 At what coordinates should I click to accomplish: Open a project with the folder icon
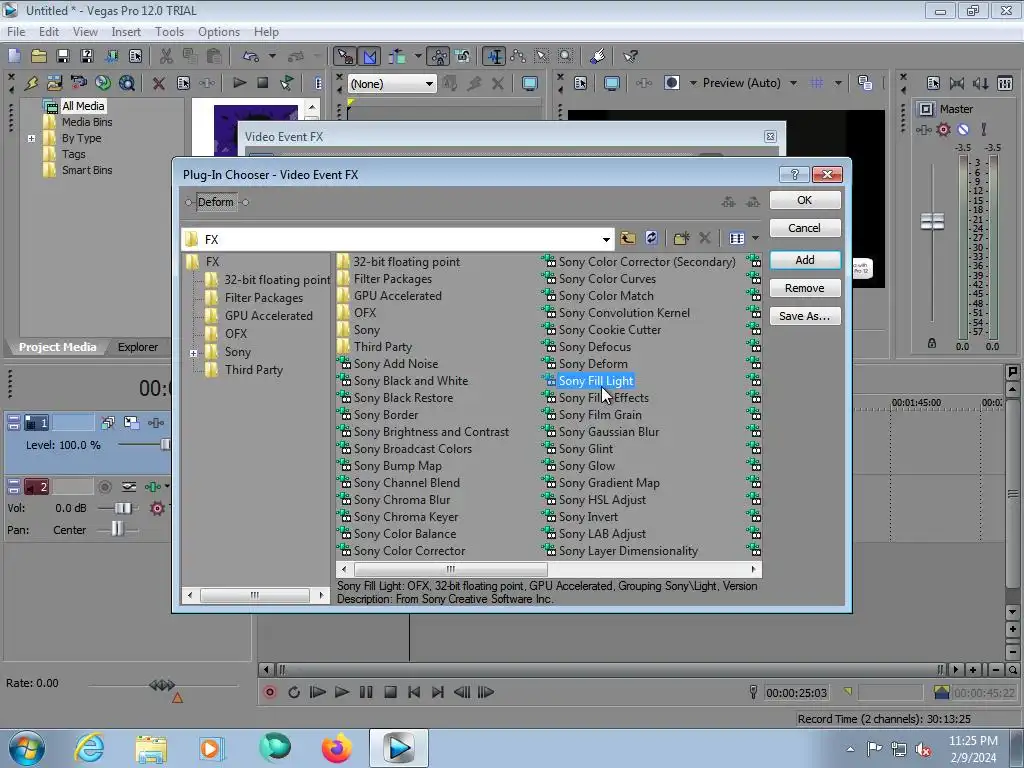click(39, 56)
